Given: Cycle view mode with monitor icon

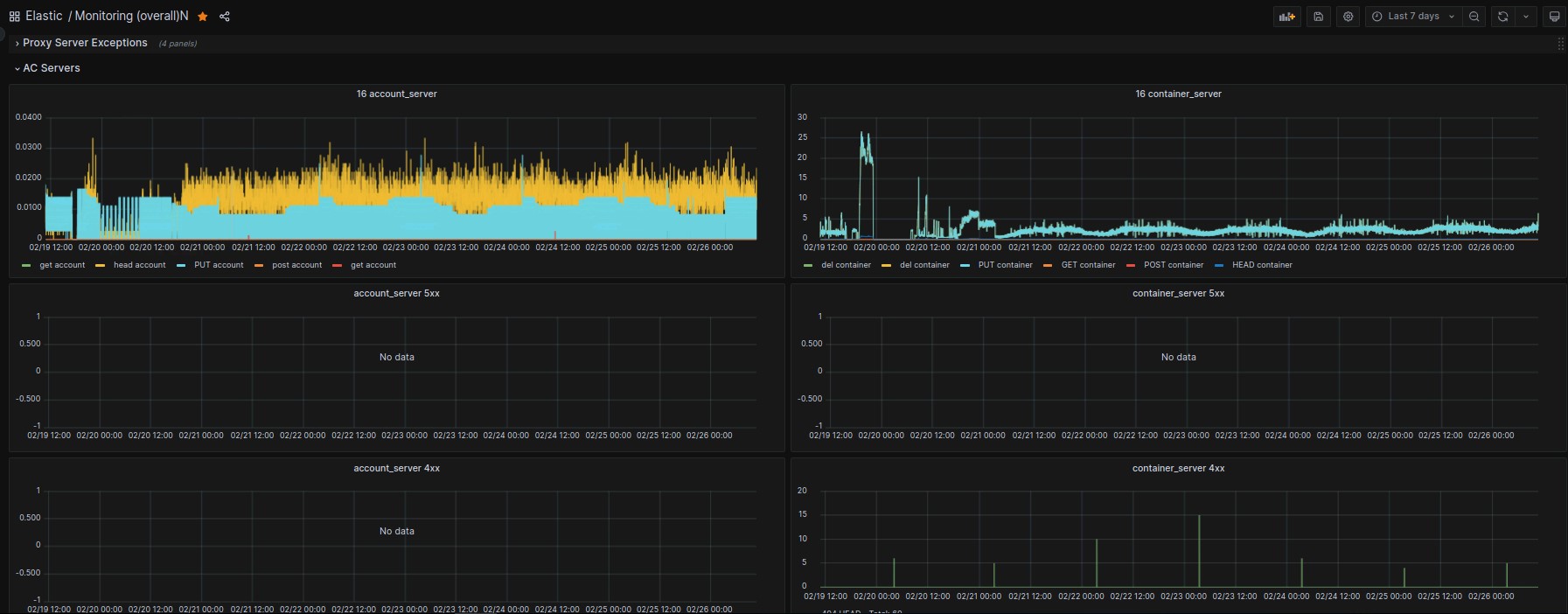Looking at the screenshot, I should pyautogui.click(x=1554, y=17).
